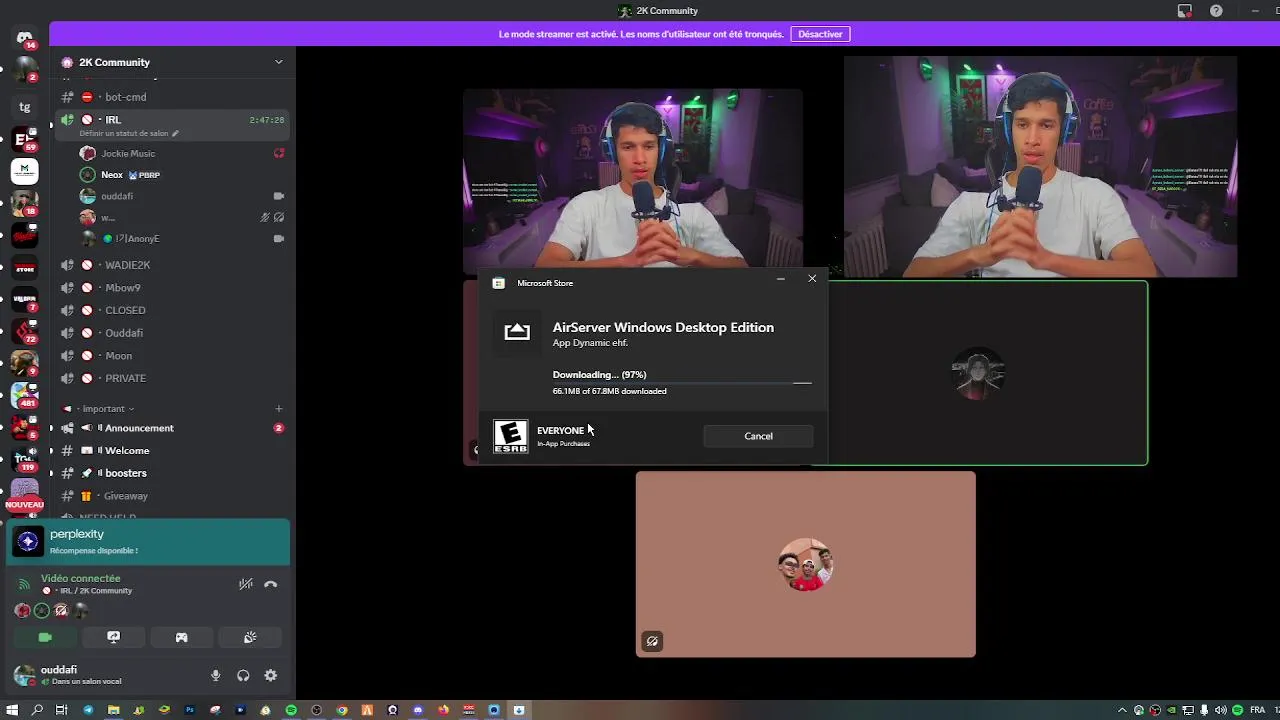The width and height of the screenshot is (1280, 720).
Task: Select the green-outlined speaking participant tile
Action: pyautogui.click(x=987, y=373)
